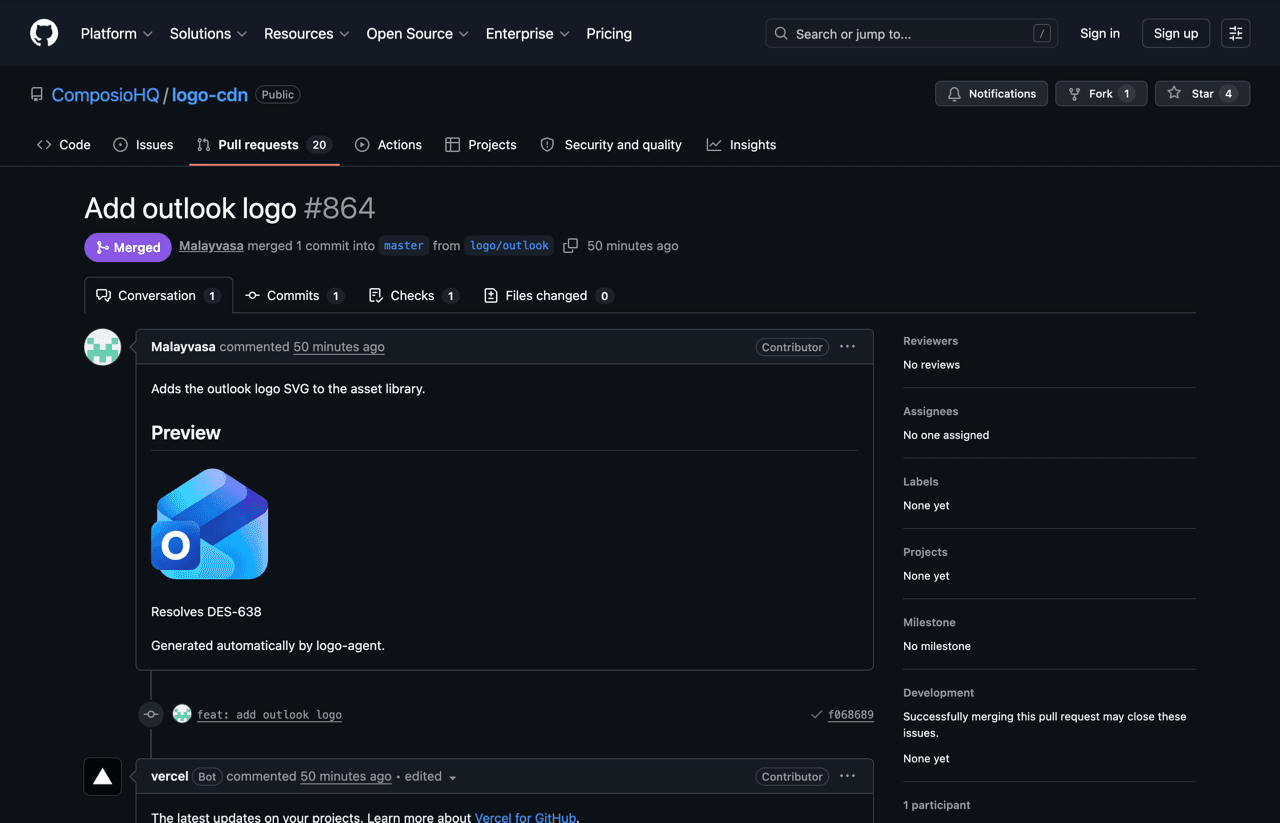
Task: Go to the Actions tab
Action: click(388, 145)
